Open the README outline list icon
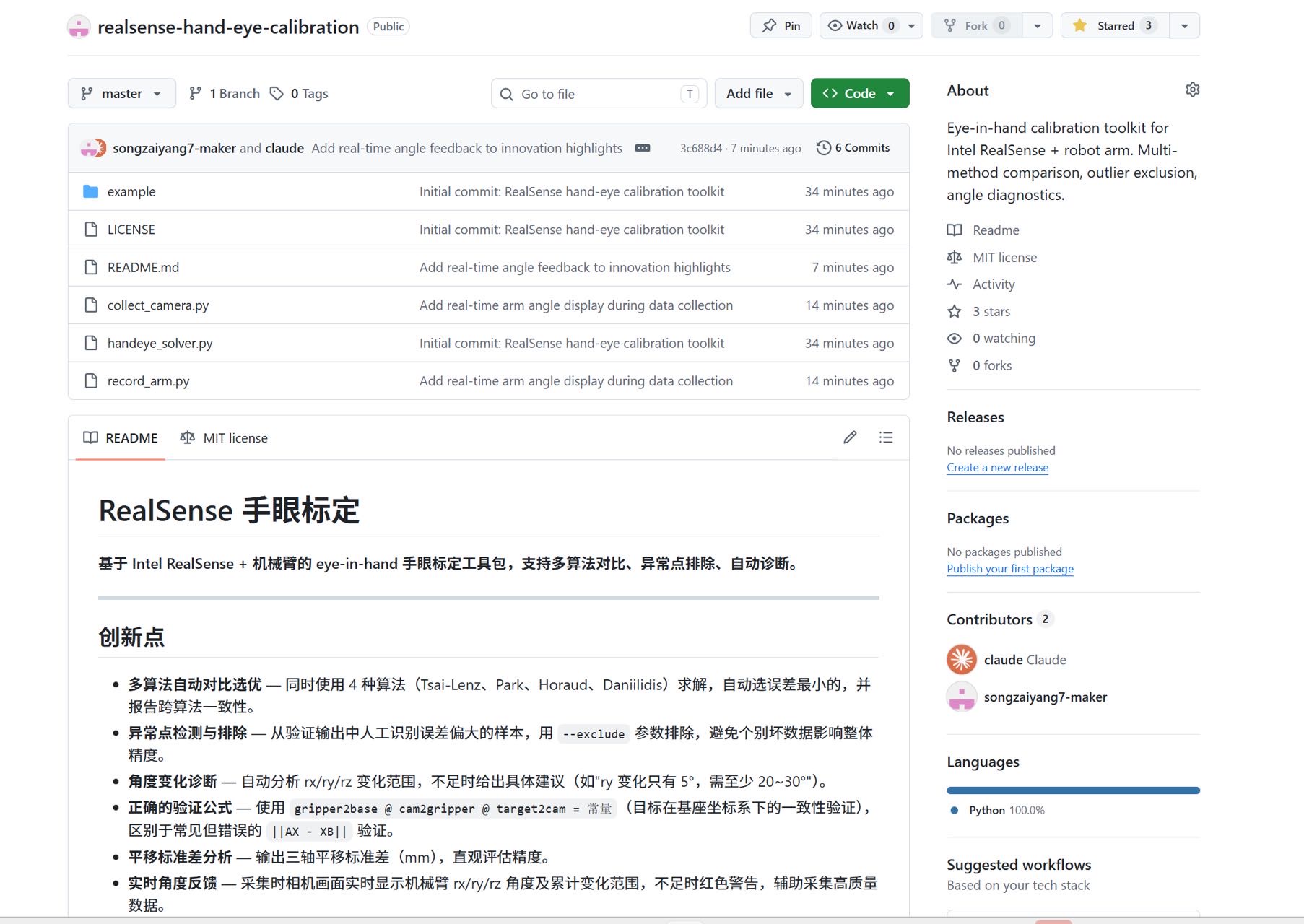Image resolution: width=1304 pixels, height=924 pixels. click(886, 437)
